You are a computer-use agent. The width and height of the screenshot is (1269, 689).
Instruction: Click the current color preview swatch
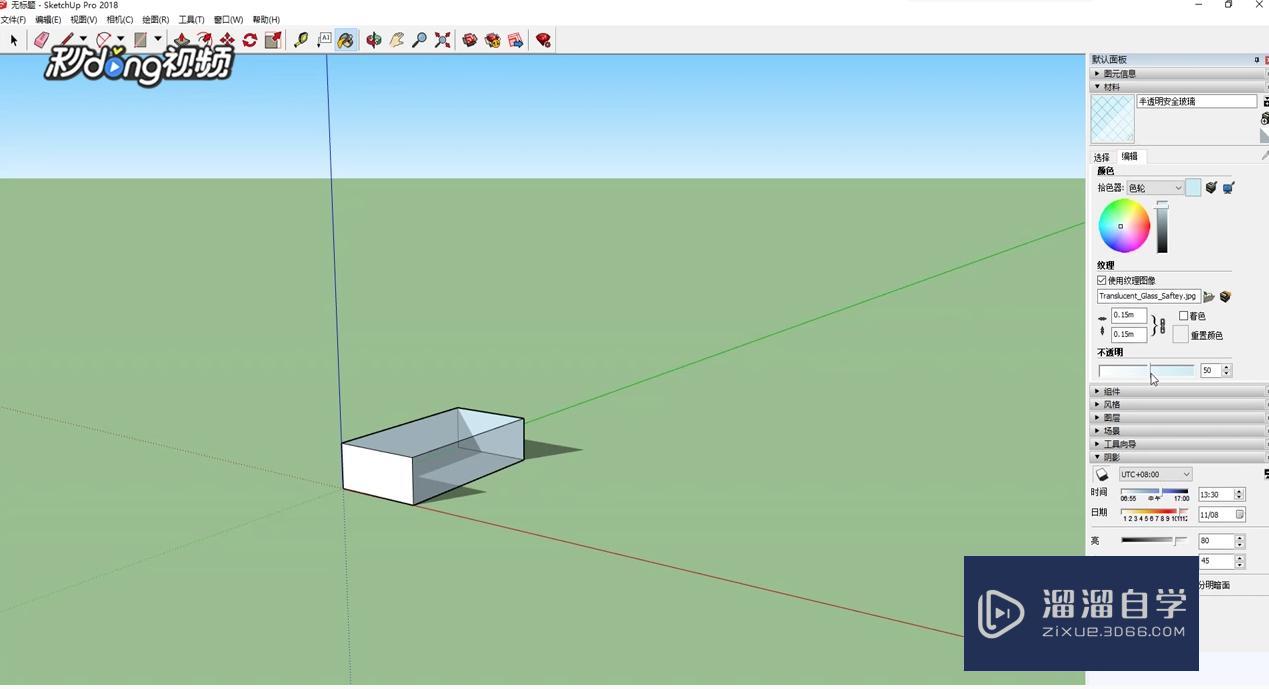[1192, 187]
